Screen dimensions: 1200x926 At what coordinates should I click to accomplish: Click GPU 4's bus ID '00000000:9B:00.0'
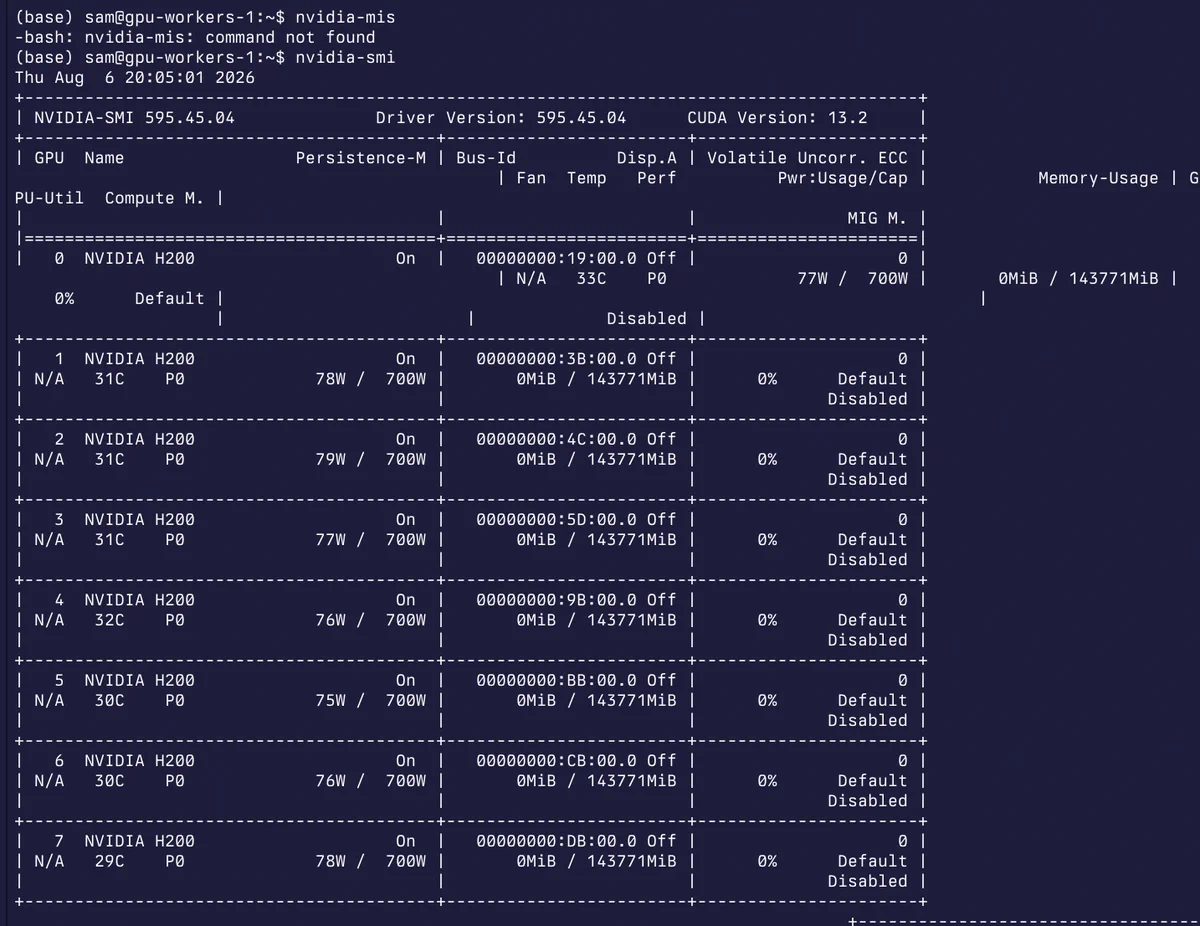tap(556, 600)
